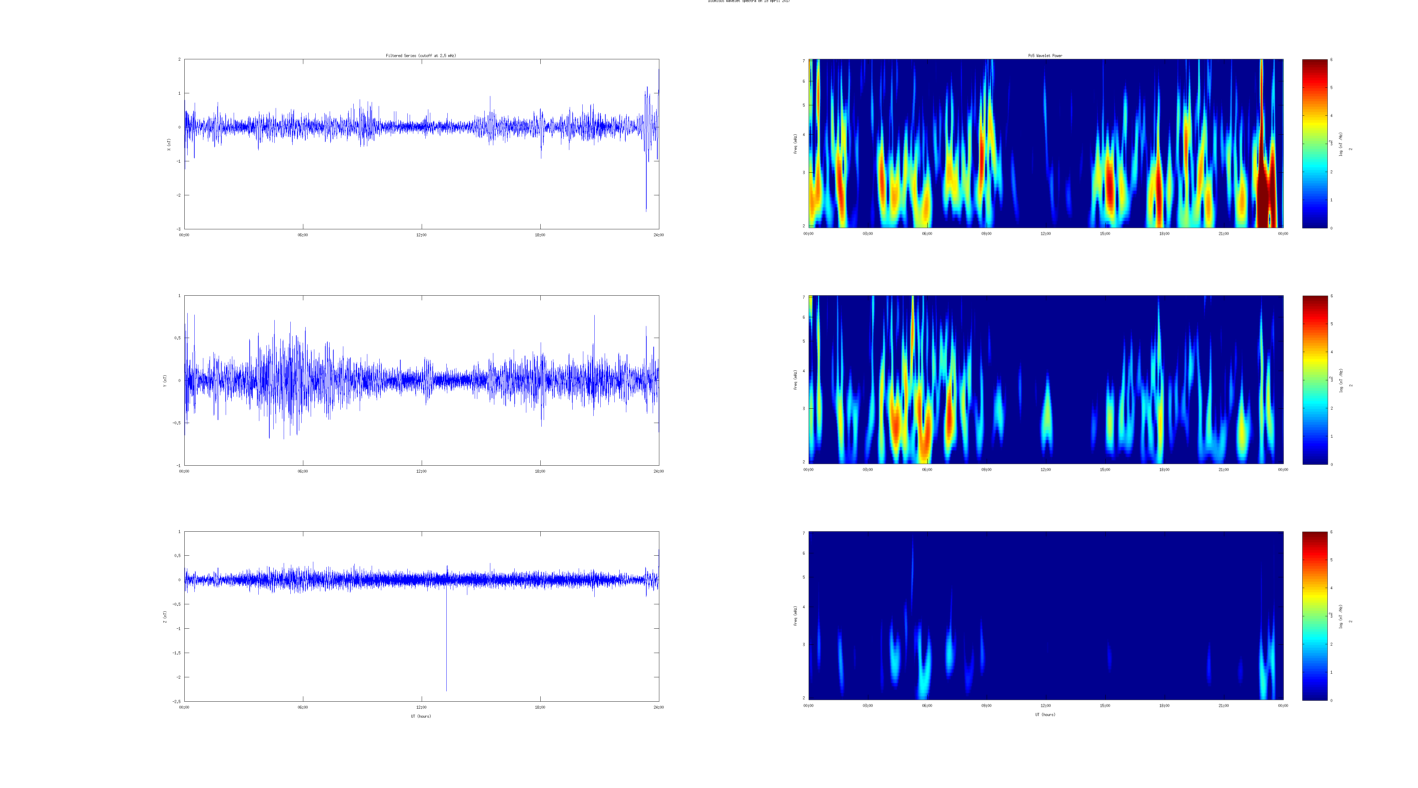The height and width of the screenshot is (788, 1418).
Task: Click the 06:00 tick under Y series plot
Action: coord(303,471)
